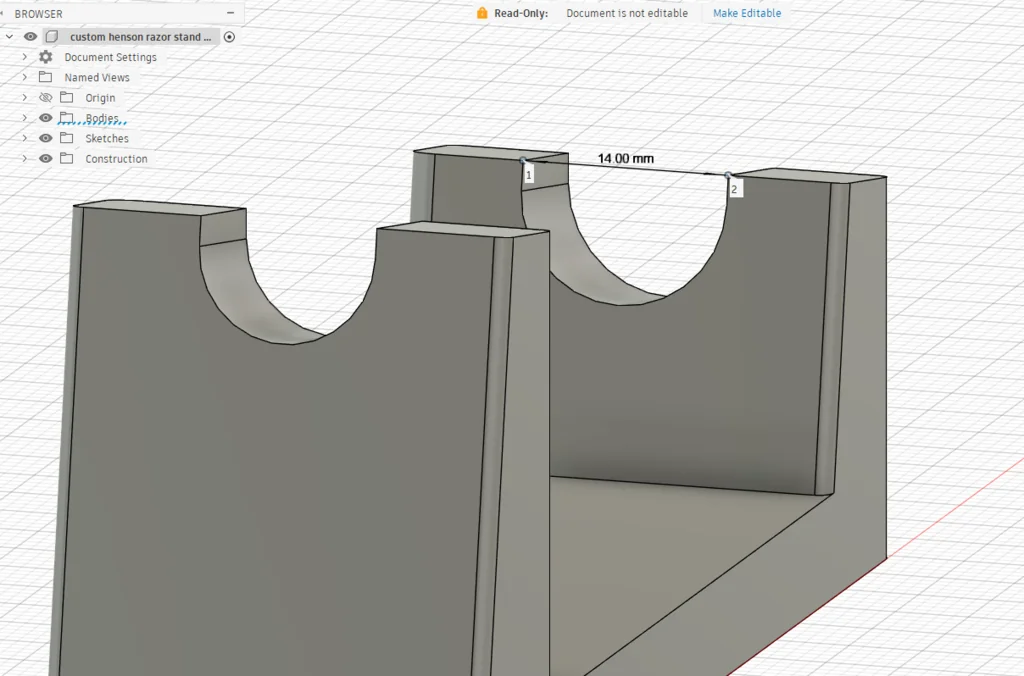
Task: Click the Named Views folder icon
Action: [x=45, y=77]
